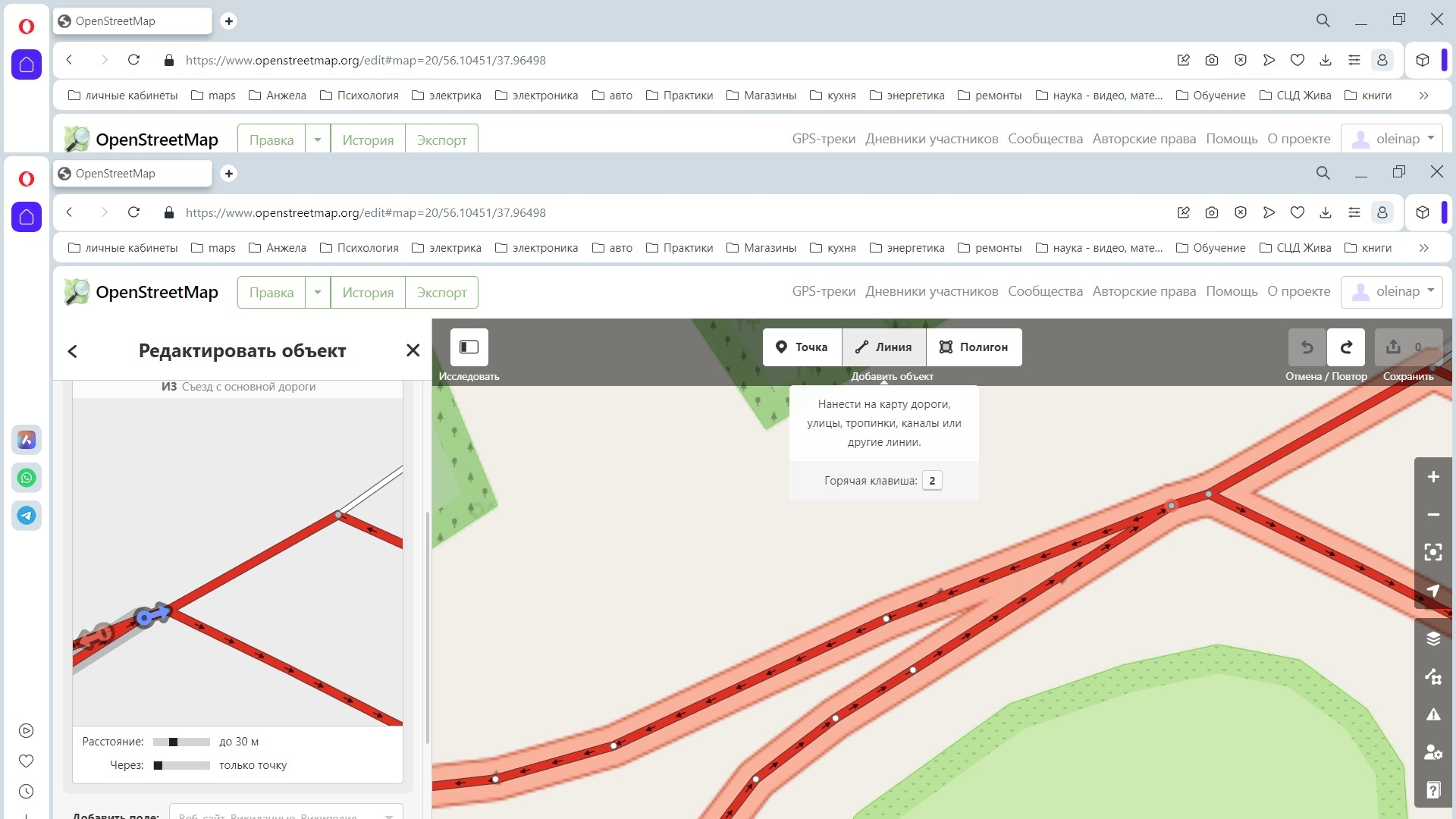This screenshot has width=1456, height=819.
Task: Click the redo arrow button
Action: click(x=1346, y=347)
